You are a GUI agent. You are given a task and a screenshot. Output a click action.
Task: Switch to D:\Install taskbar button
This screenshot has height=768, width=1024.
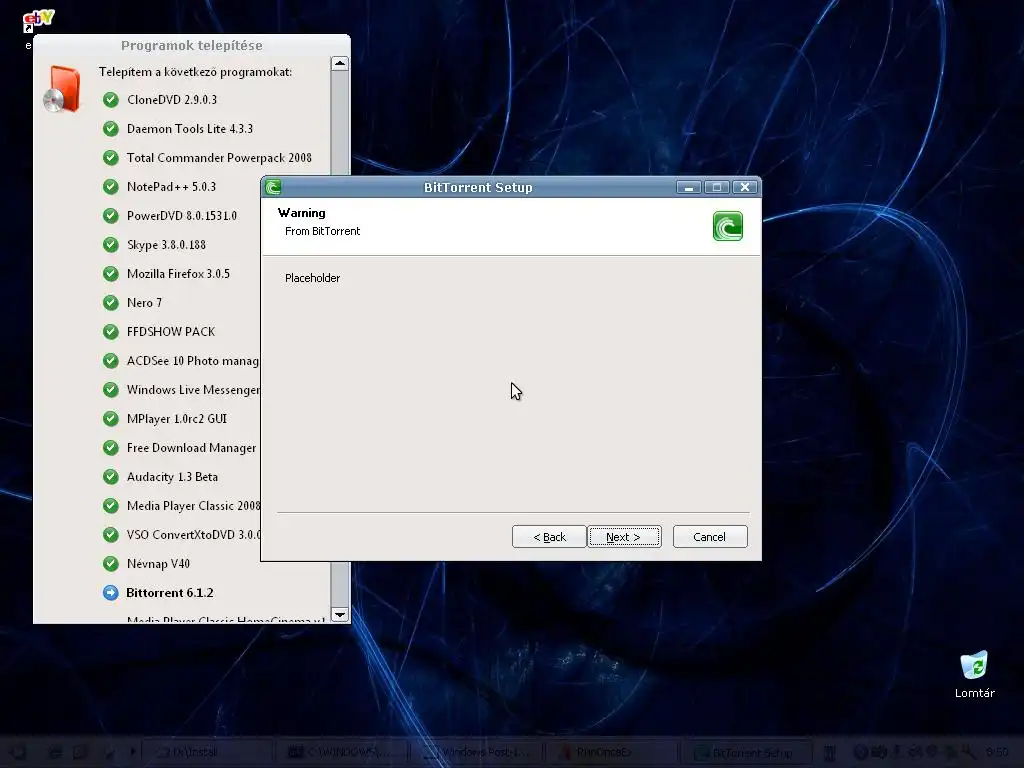coord(206,752)
